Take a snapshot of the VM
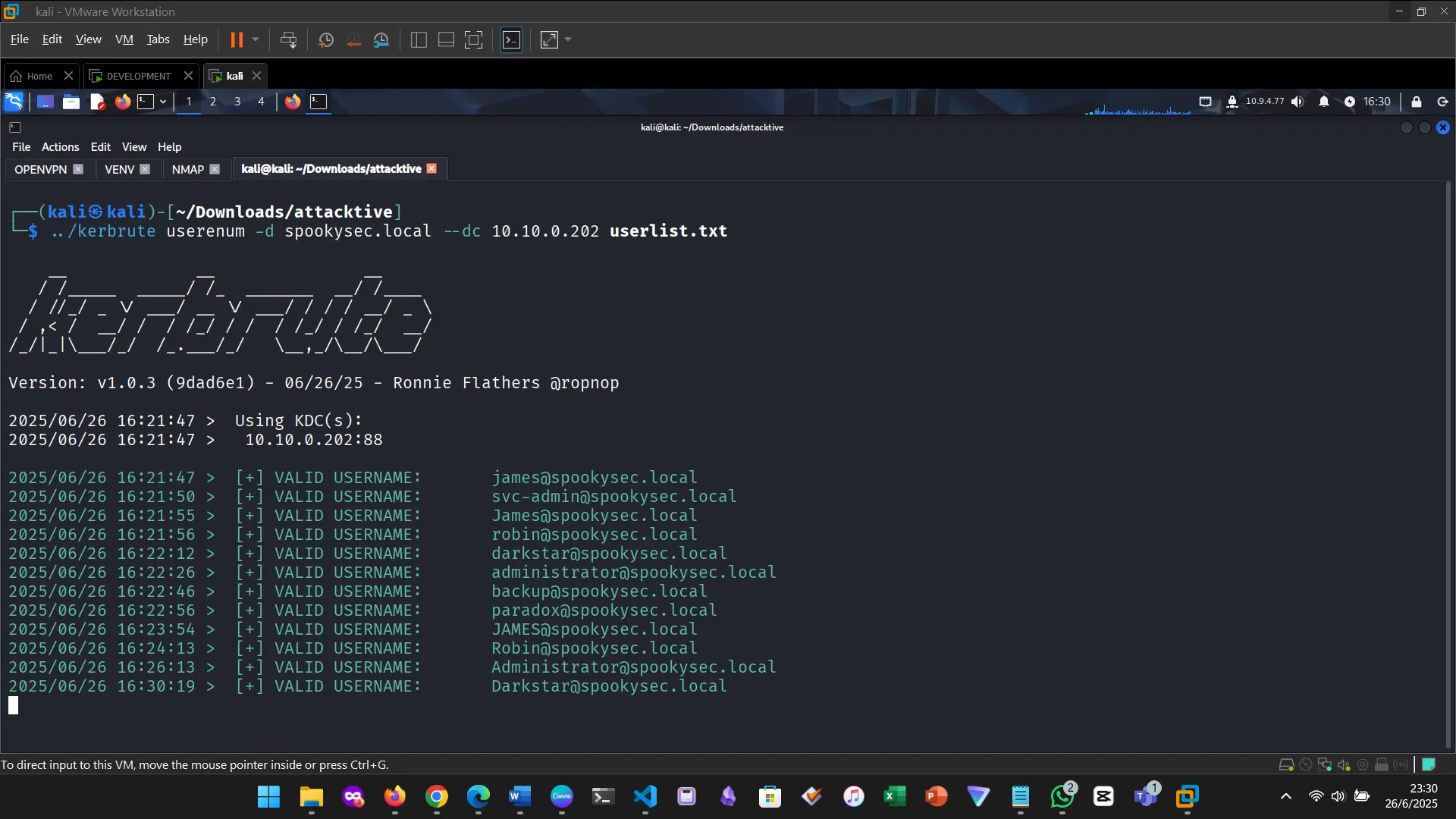This screenshot has width=1456, height=819. [325, 39]
